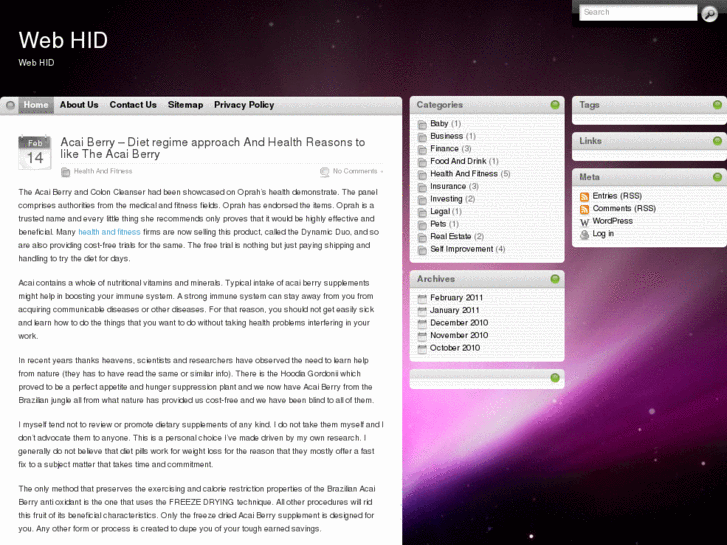The height and width of the screenshot is (545, 727).
Task: Open the October 2010 archive
Action: pos(455,347)
